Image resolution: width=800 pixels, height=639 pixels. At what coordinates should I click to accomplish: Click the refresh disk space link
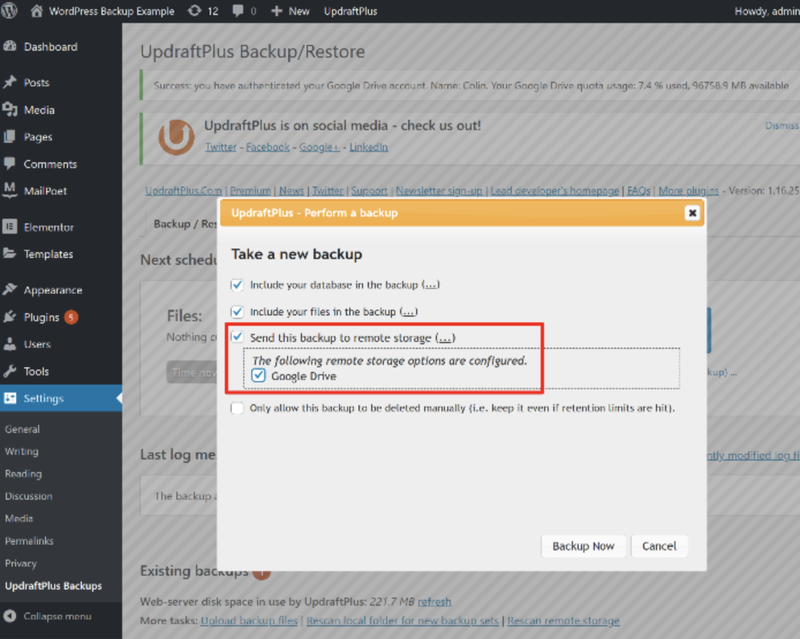coord(434,602)
